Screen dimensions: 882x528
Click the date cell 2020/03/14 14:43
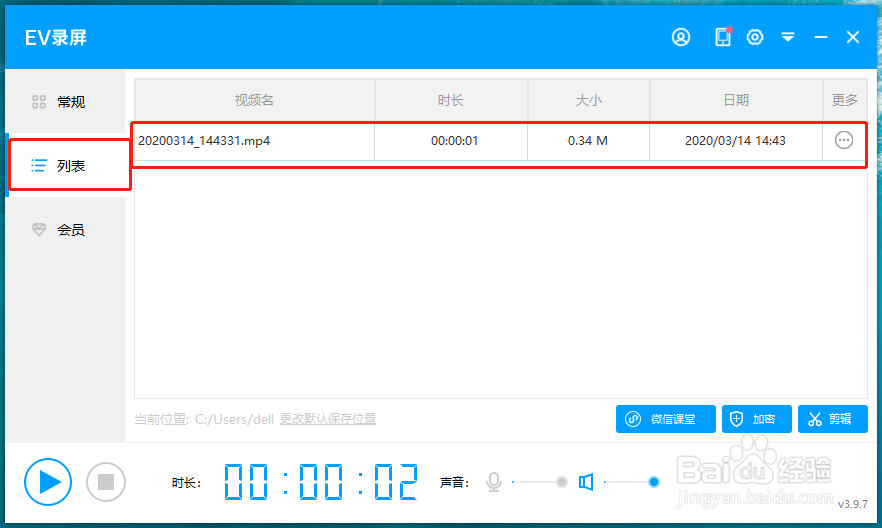(x=735, y=141)
